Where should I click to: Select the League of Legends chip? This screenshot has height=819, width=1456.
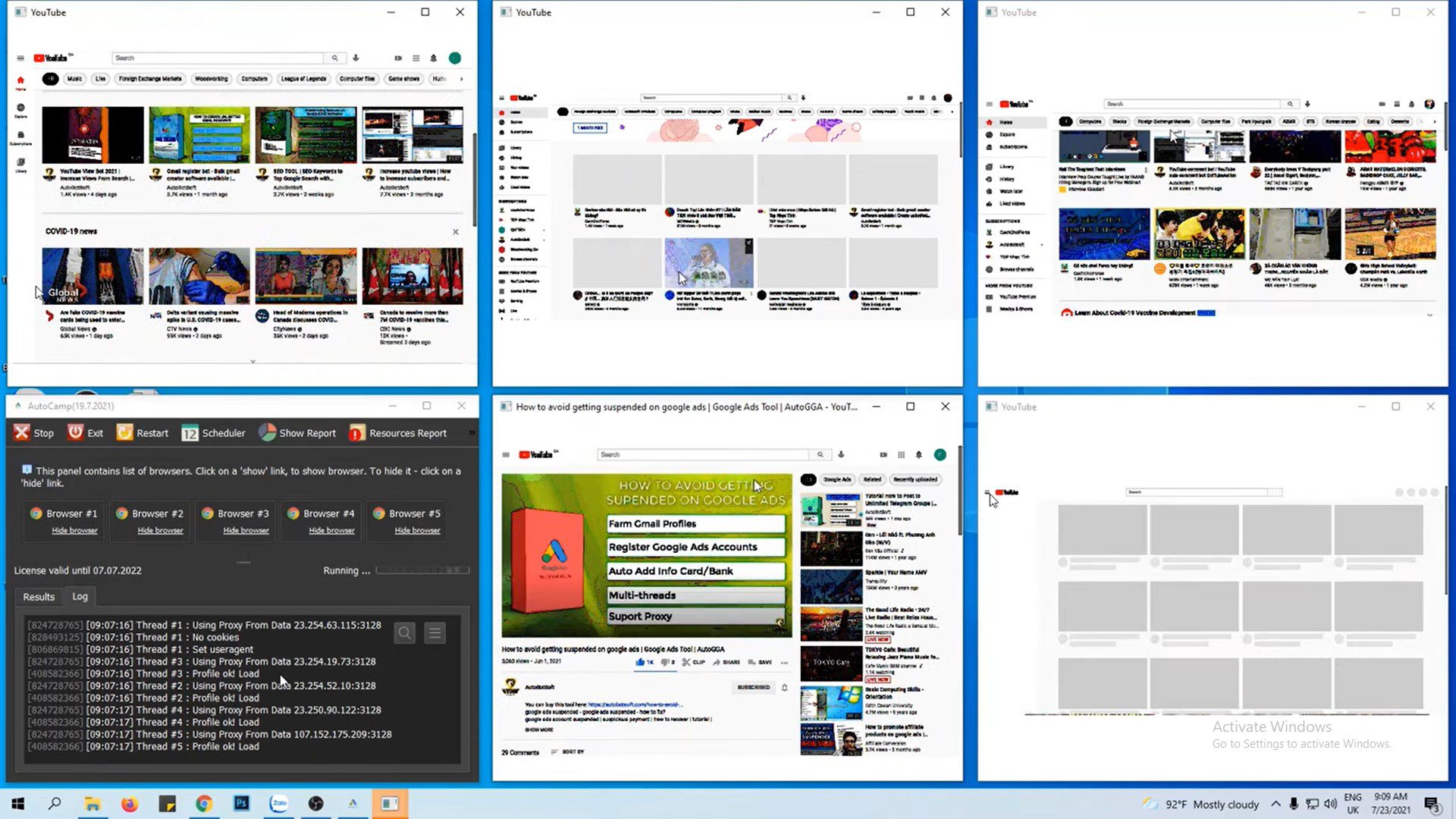pyautogui.click(x=303, y=79)
